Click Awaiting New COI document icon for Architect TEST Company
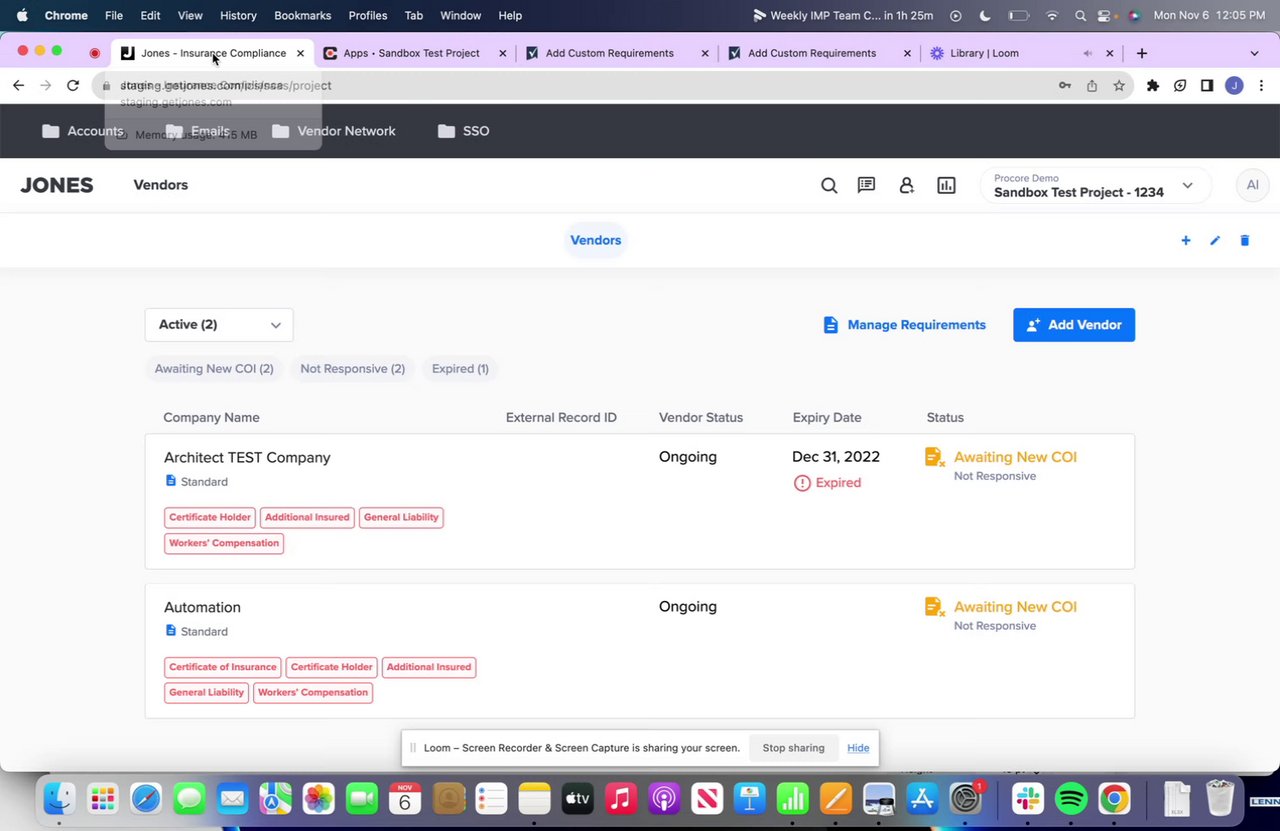 click(x=935, y=457)
